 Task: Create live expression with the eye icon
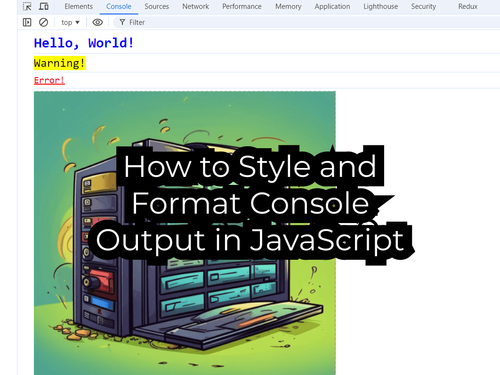tap(97, 22)
